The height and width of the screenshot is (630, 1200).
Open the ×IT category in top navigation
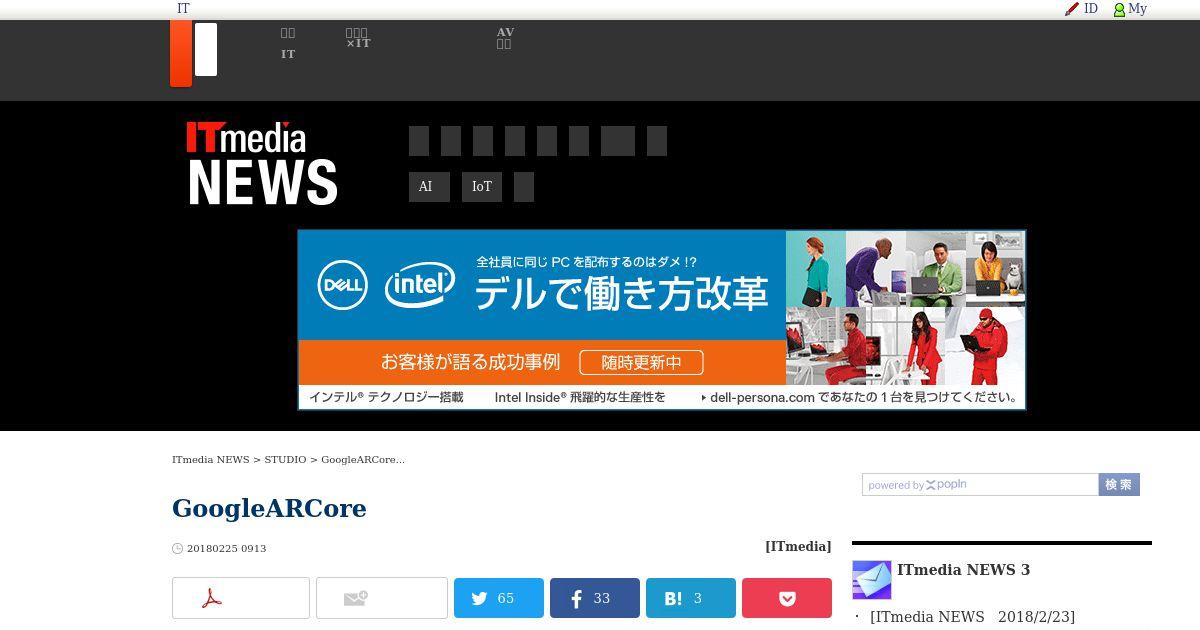(358, 38)
